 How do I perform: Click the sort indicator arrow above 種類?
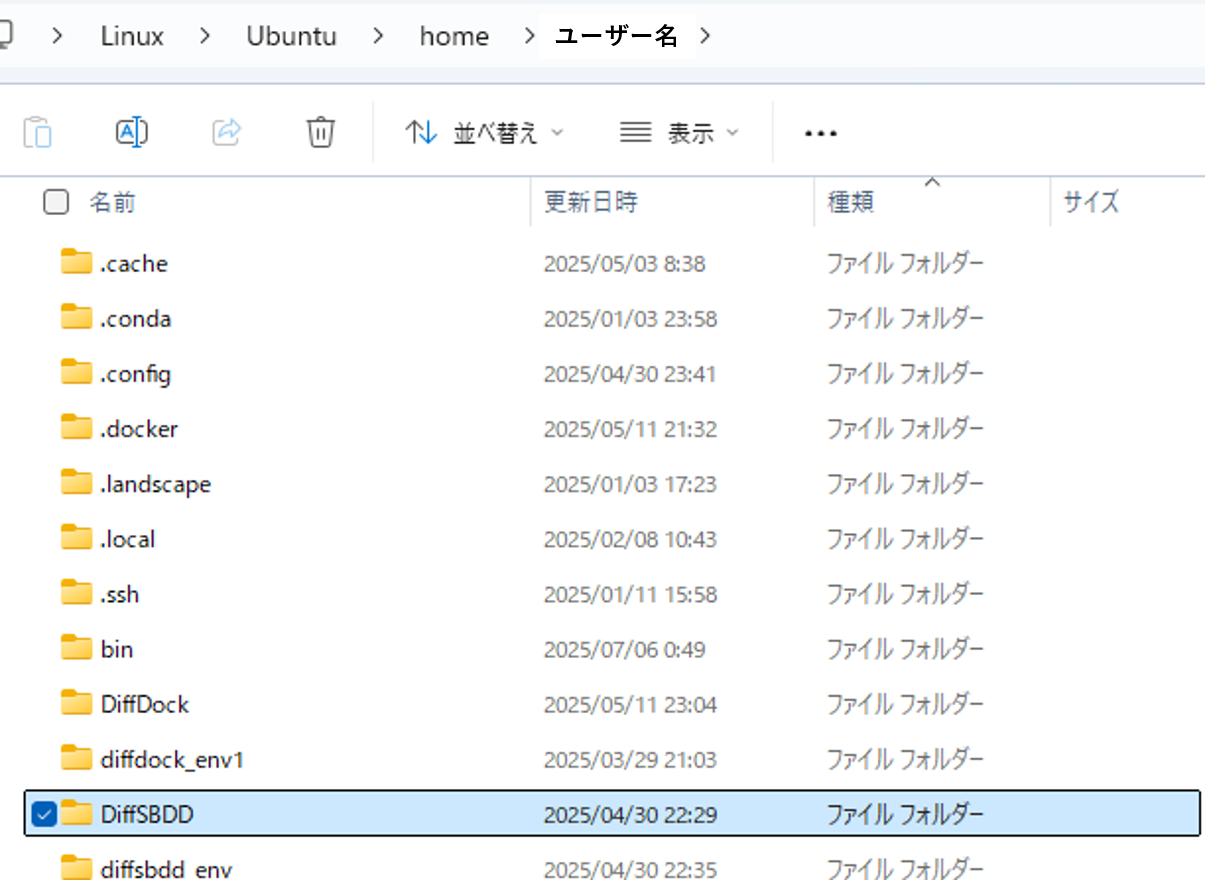click(932, 184)
